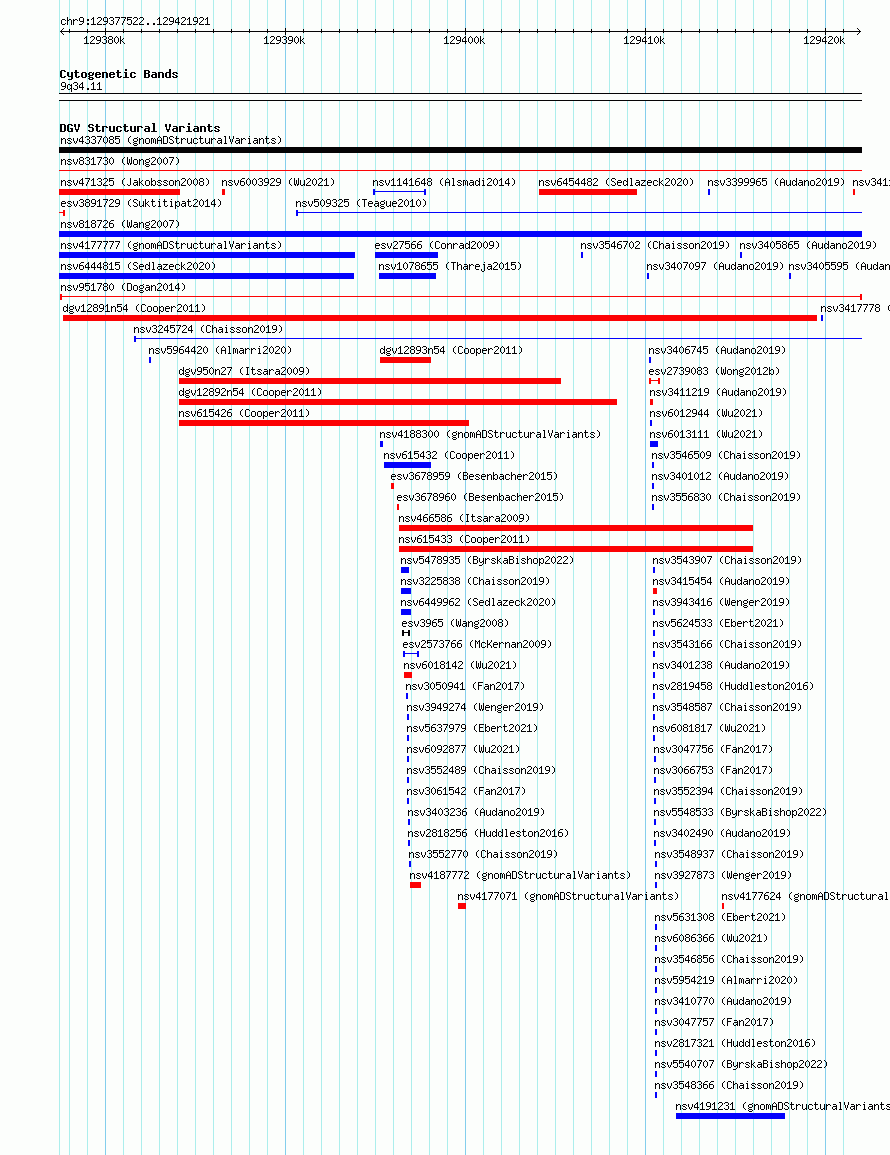Image resolution: width=890 pixels, height=1155 pixels.
Task: Open nsv3949274 (Wenger2019) label
Action: tap(475, 707)
